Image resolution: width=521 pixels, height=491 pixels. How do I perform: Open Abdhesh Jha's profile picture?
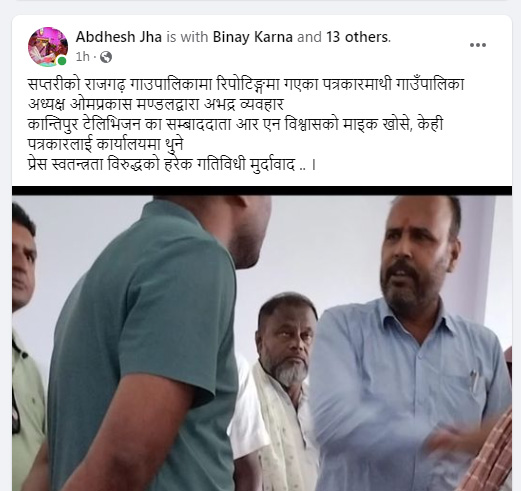tap(48, 47)
